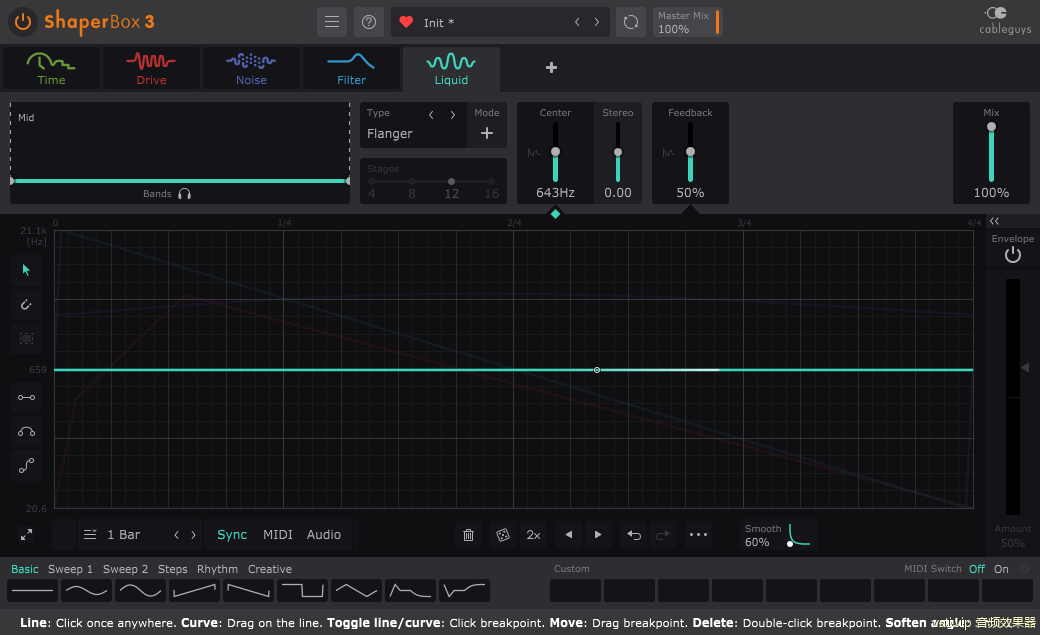Switch to the Filter shaper tab

point(352,68)
